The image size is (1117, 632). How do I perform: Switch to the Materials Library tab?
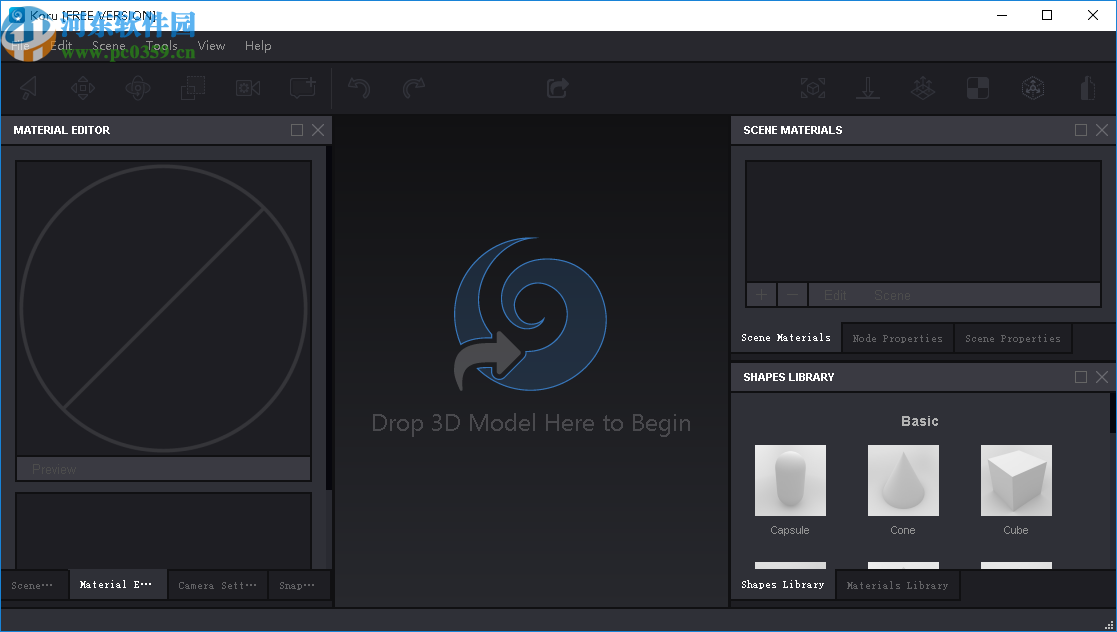point(897,585)
